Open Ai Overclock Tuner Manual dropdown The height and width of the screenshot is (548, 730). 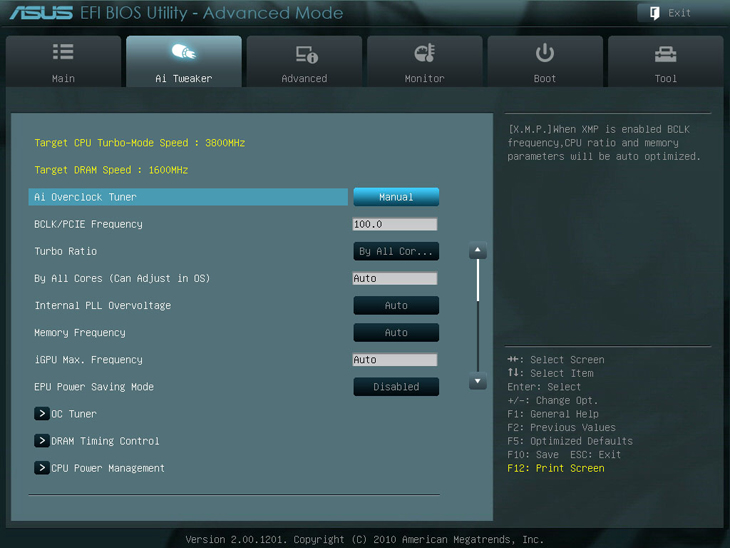coord(396,198)
